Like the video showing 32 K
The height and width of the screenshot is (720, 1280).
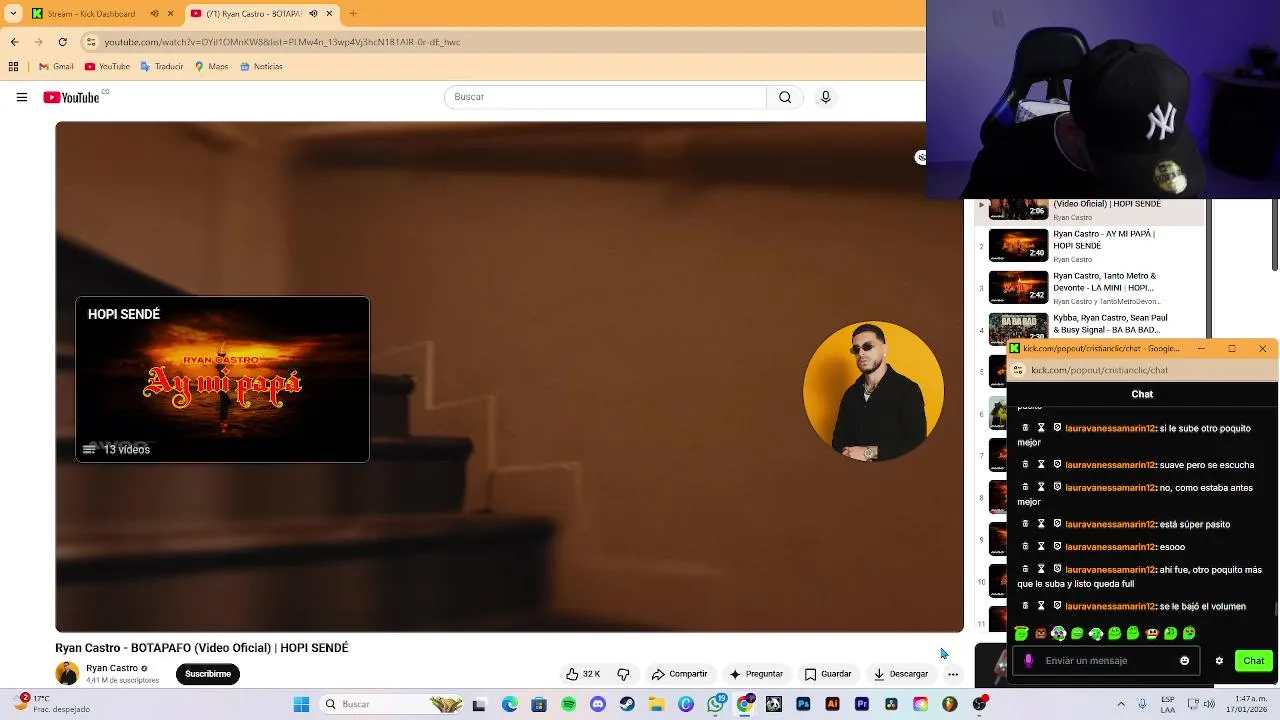(582, 674)
